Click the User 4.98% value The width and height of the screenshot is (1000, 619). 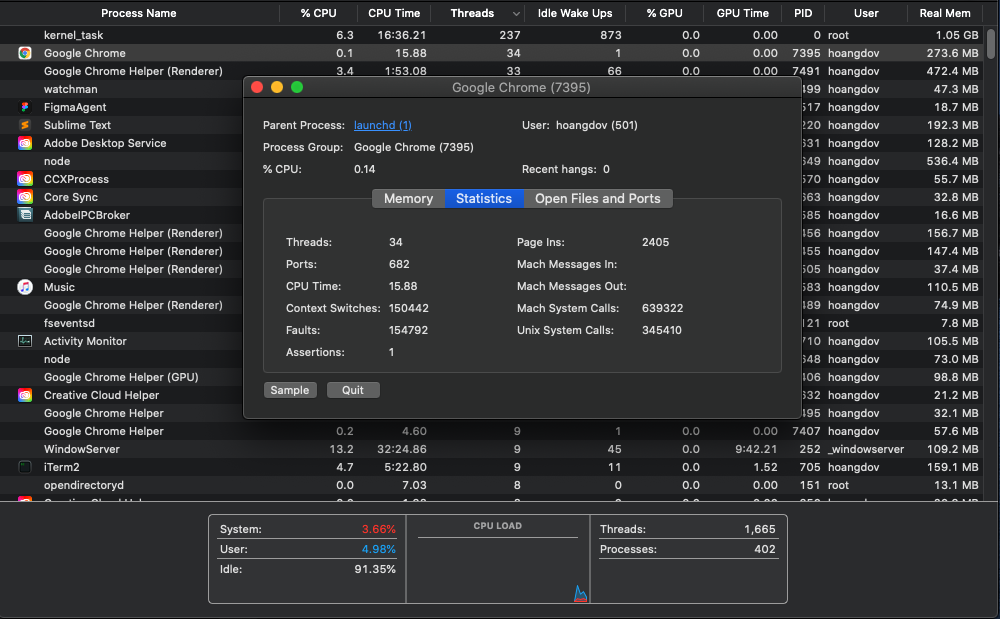(x=379, y=549)
